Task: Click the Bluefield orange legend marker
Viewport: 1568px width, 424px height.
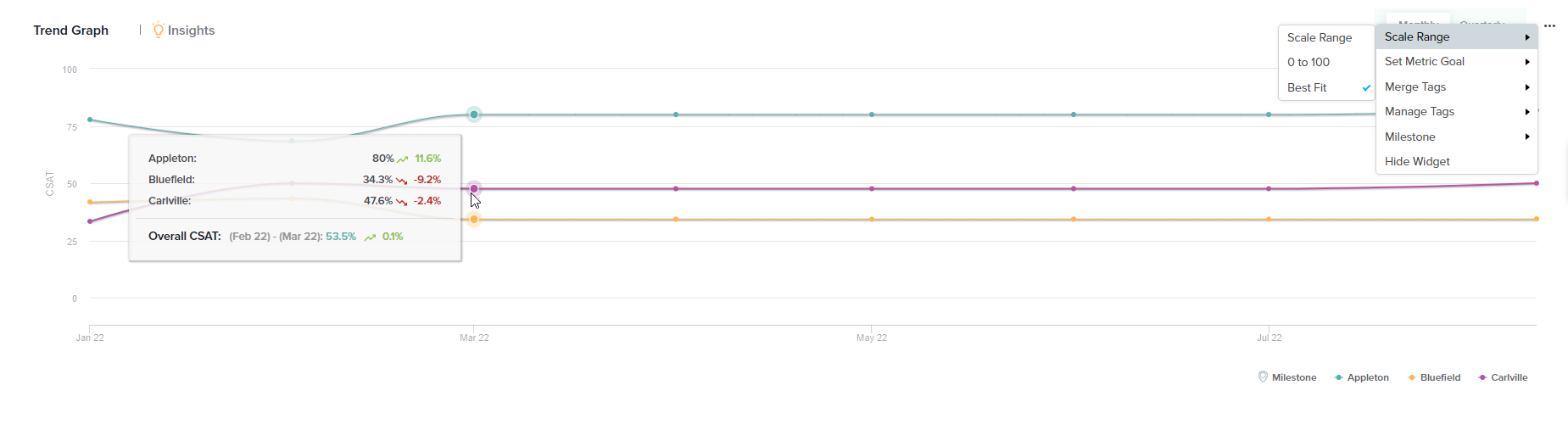Action: click(x=1411, y=377)
